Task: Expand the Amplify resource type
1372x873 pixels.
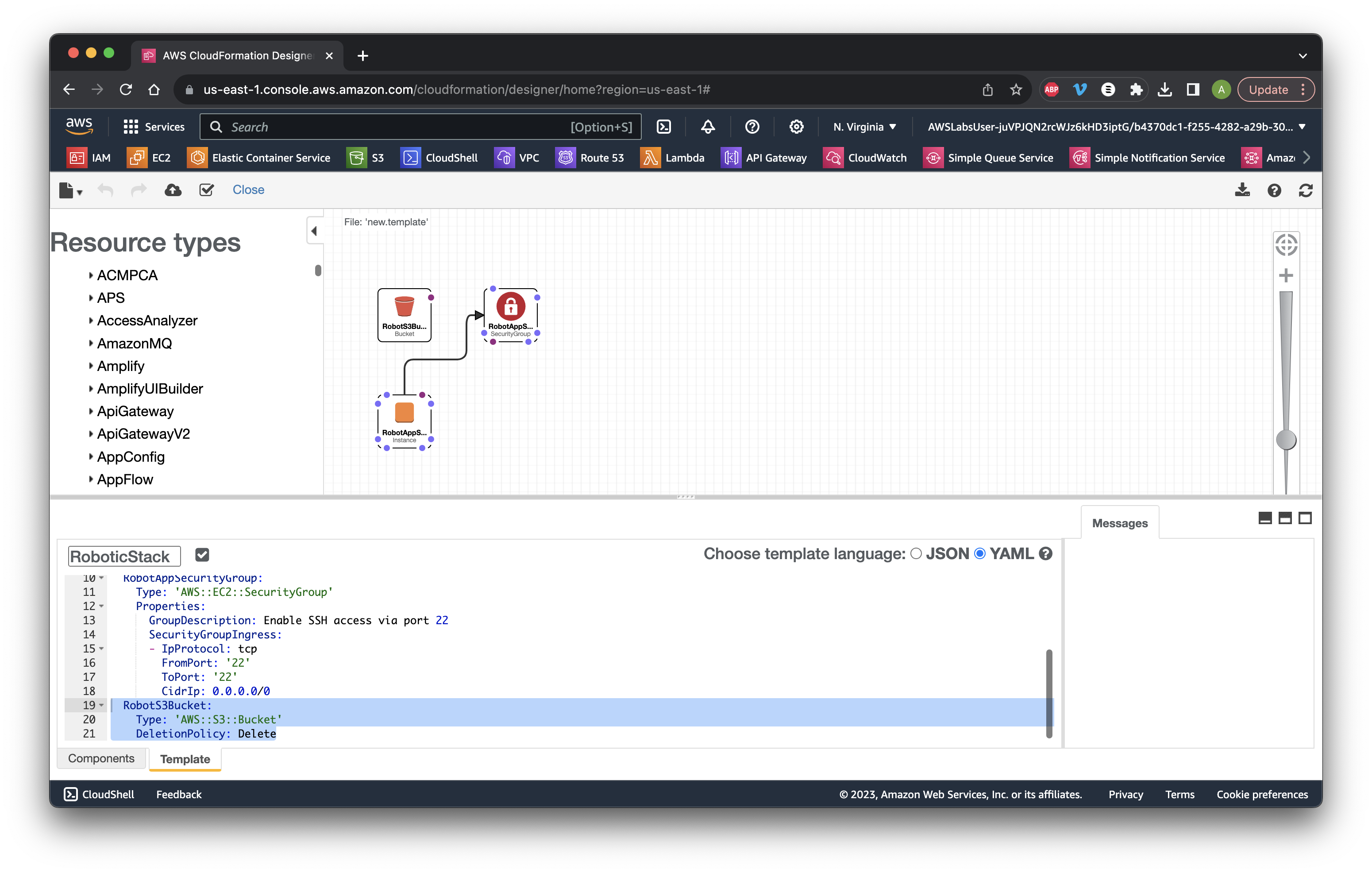Action: point(91,366)
